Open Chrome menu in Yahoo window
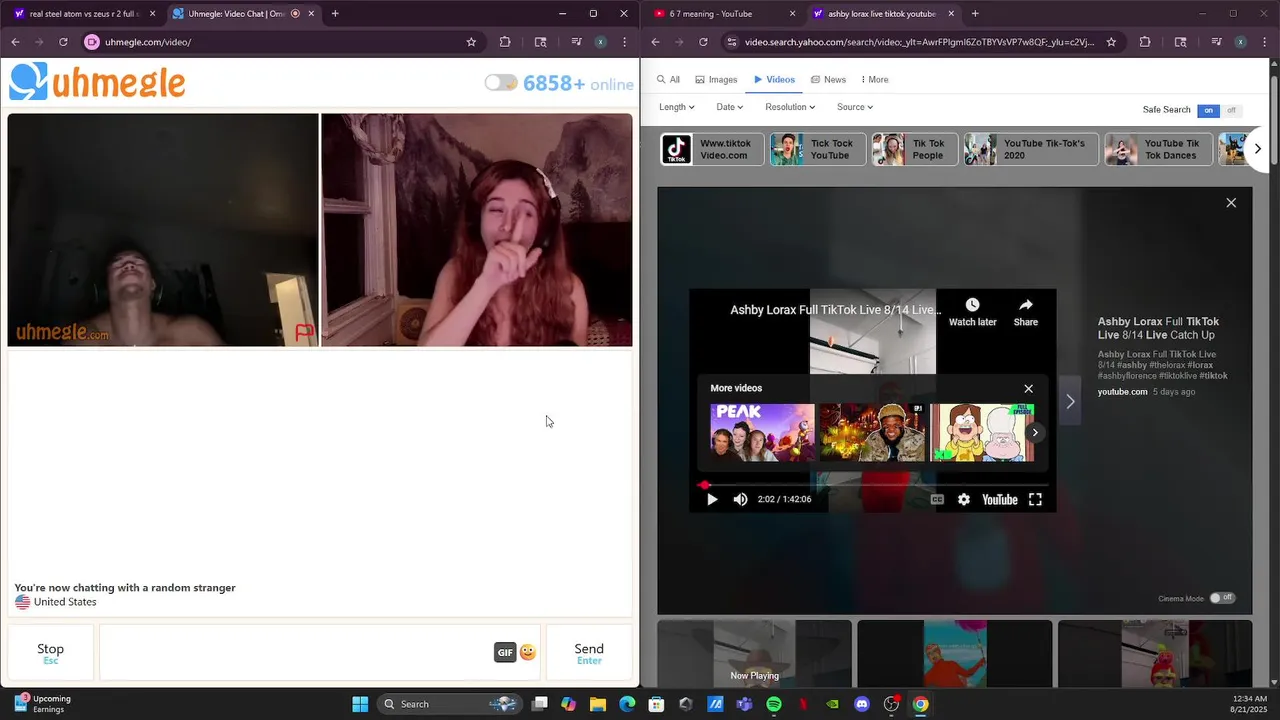 click(1264, 42)
